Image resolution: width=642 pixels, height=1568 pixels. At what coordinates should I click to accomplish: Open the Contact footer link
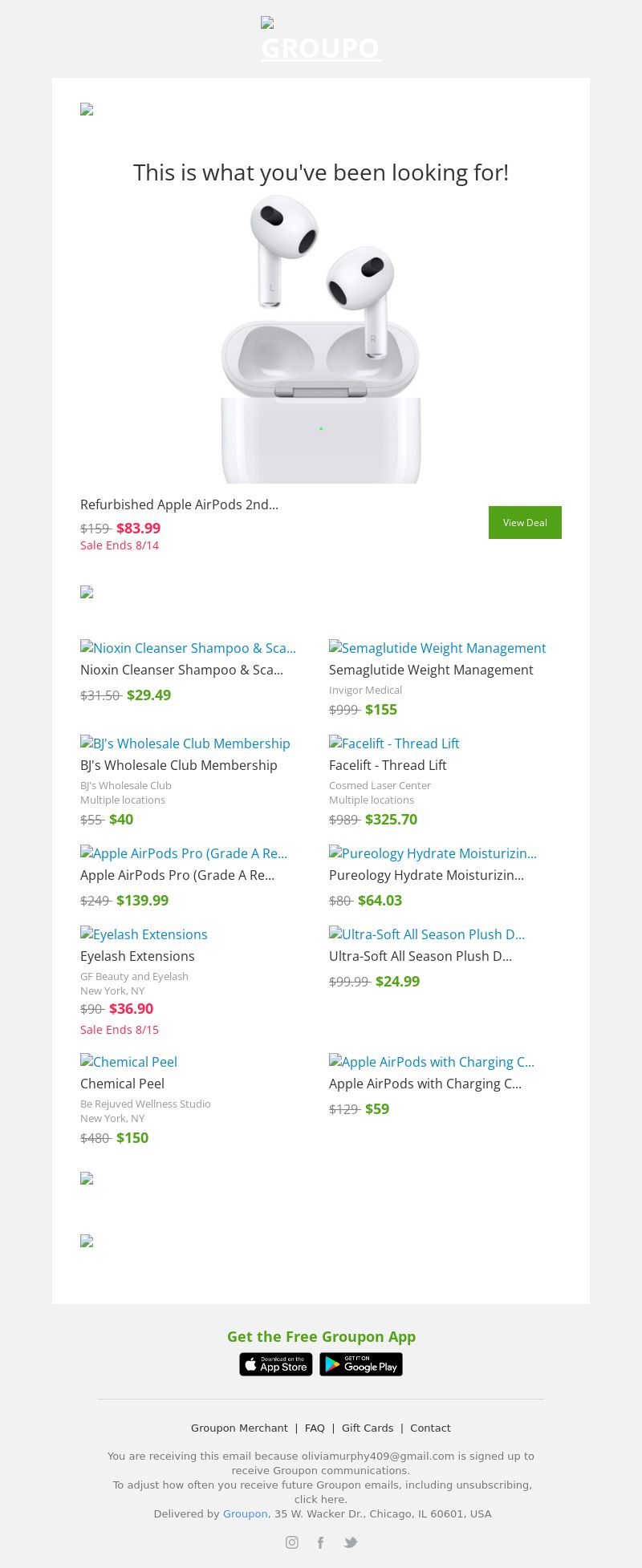(x=430, y=1428)
